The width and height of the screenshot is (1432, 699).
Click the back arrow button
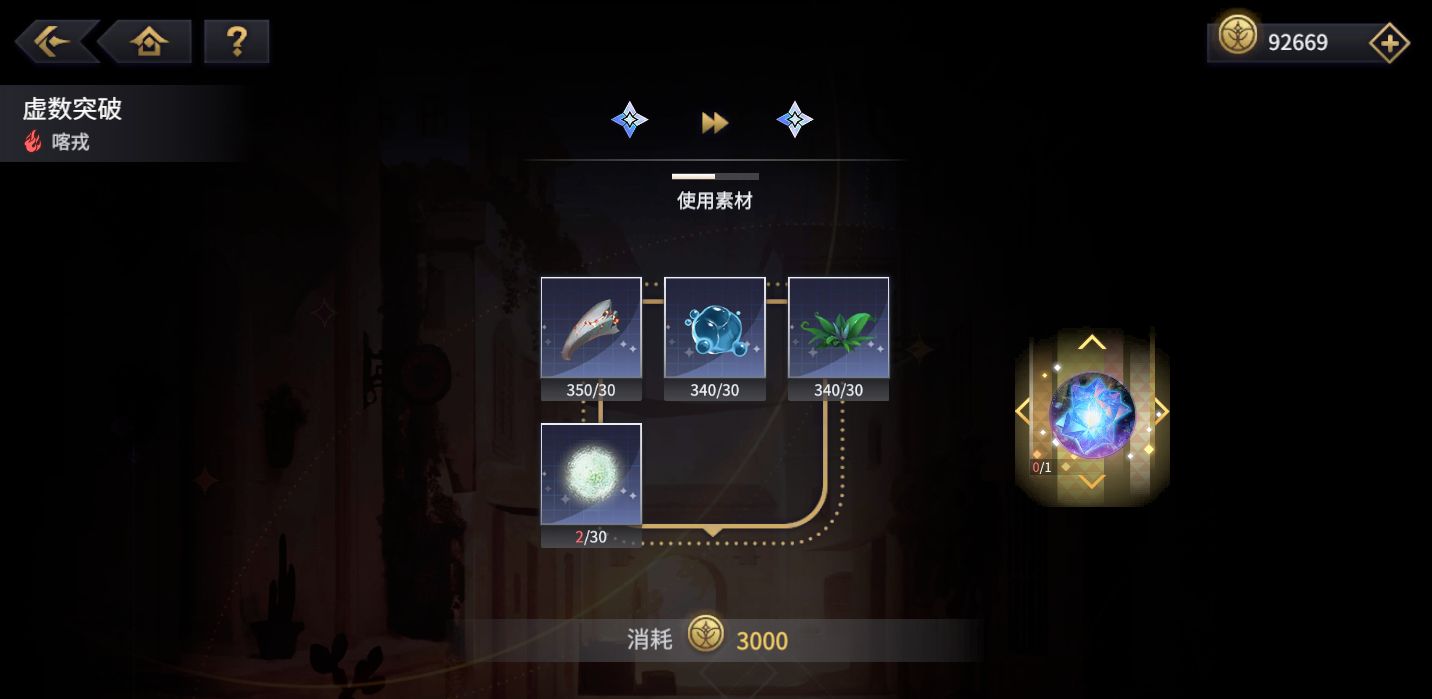(x=54, y=41)
